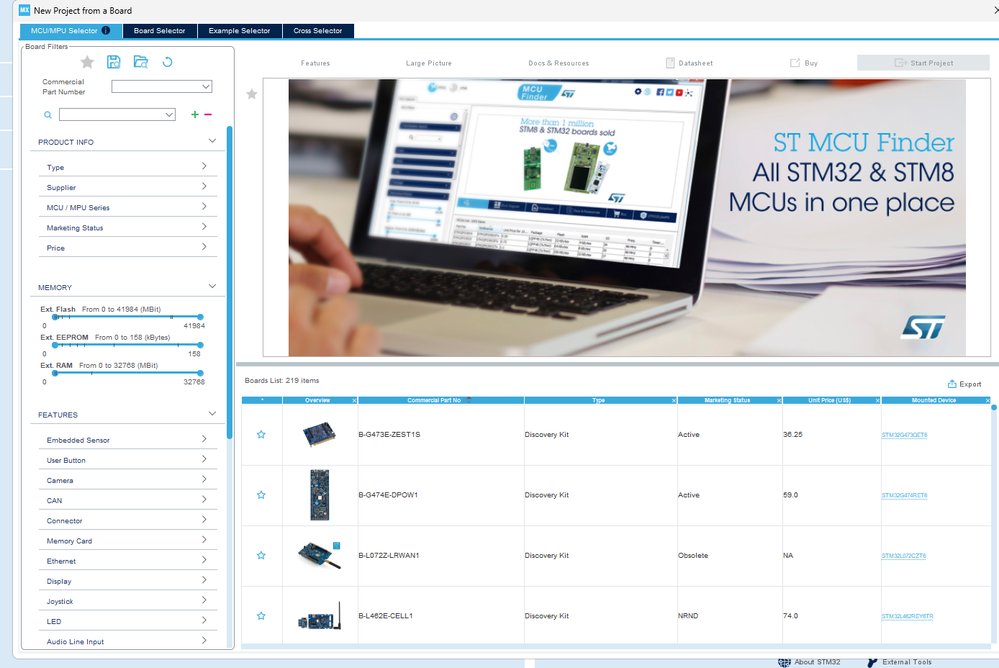The image size is (999, 668).
Task: Open the Datasheet document
Action: pos(689,63)
